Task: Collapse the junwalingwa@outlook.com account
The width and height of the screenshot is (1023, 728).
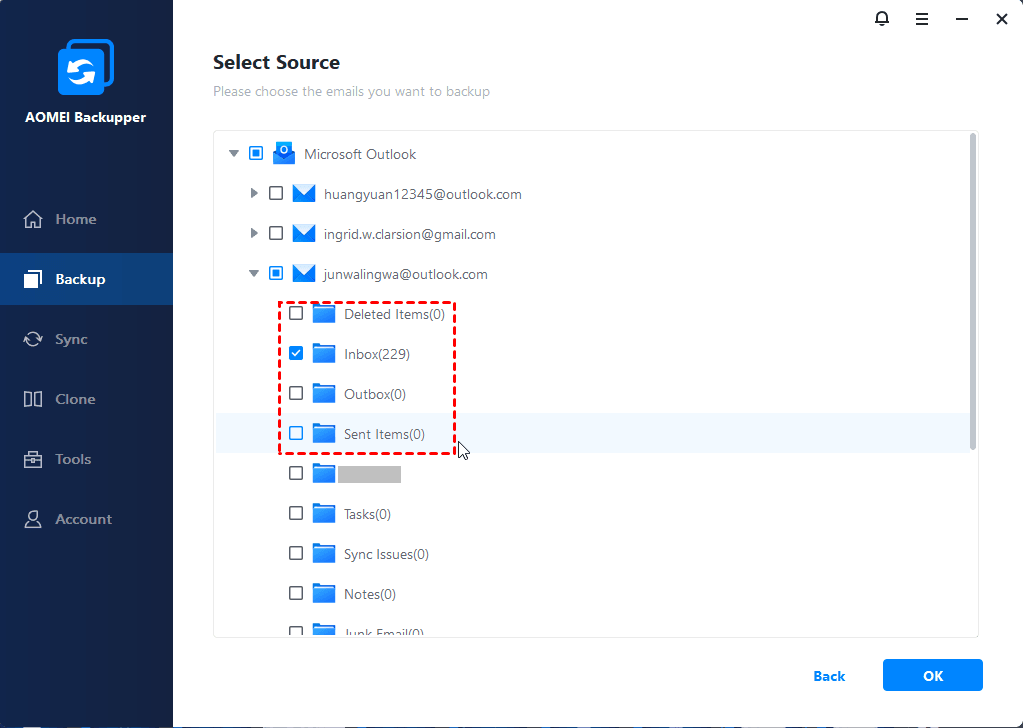Action: coord(254,273)
